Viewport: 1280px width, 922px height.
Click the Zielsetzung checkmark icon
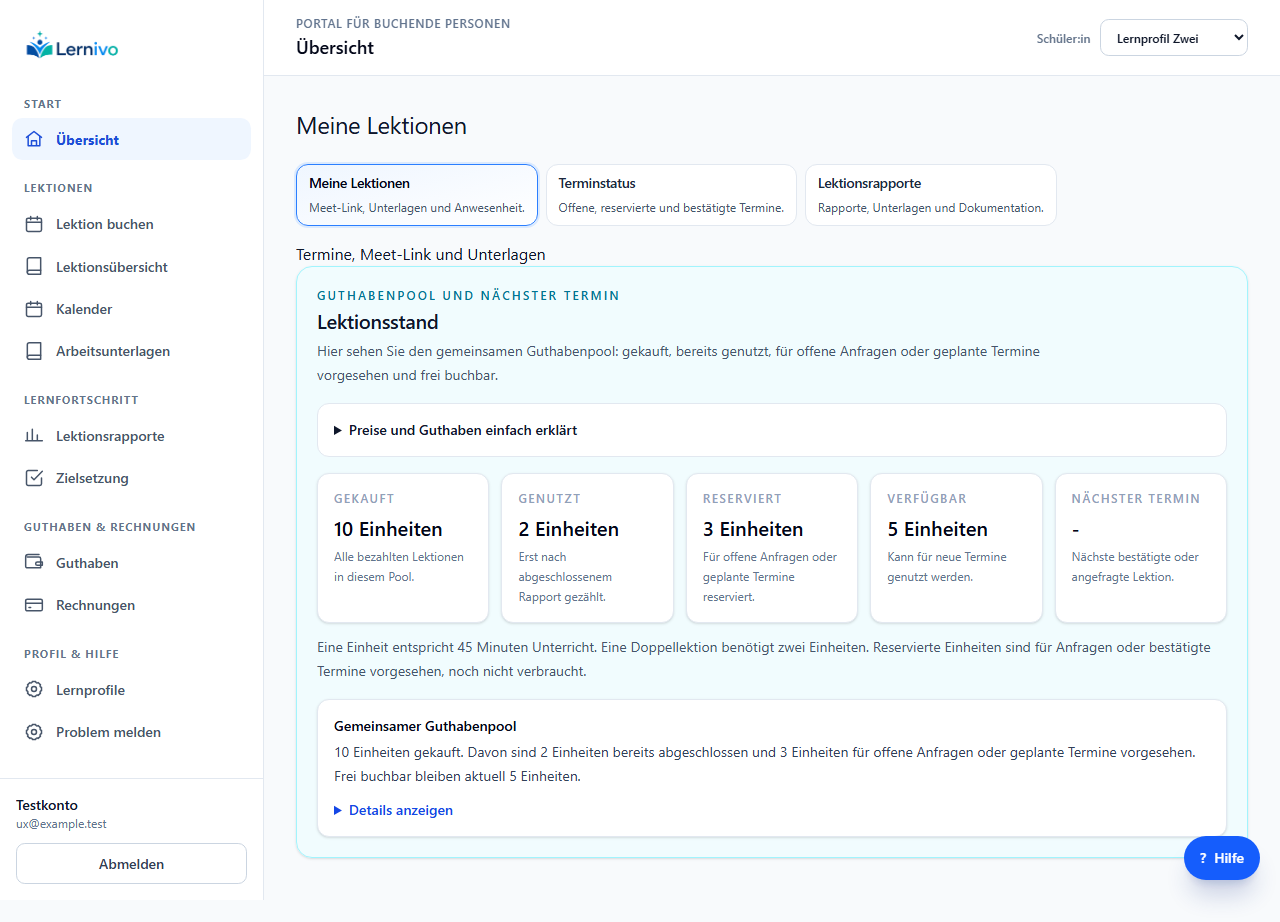click(x=34, y=478)
